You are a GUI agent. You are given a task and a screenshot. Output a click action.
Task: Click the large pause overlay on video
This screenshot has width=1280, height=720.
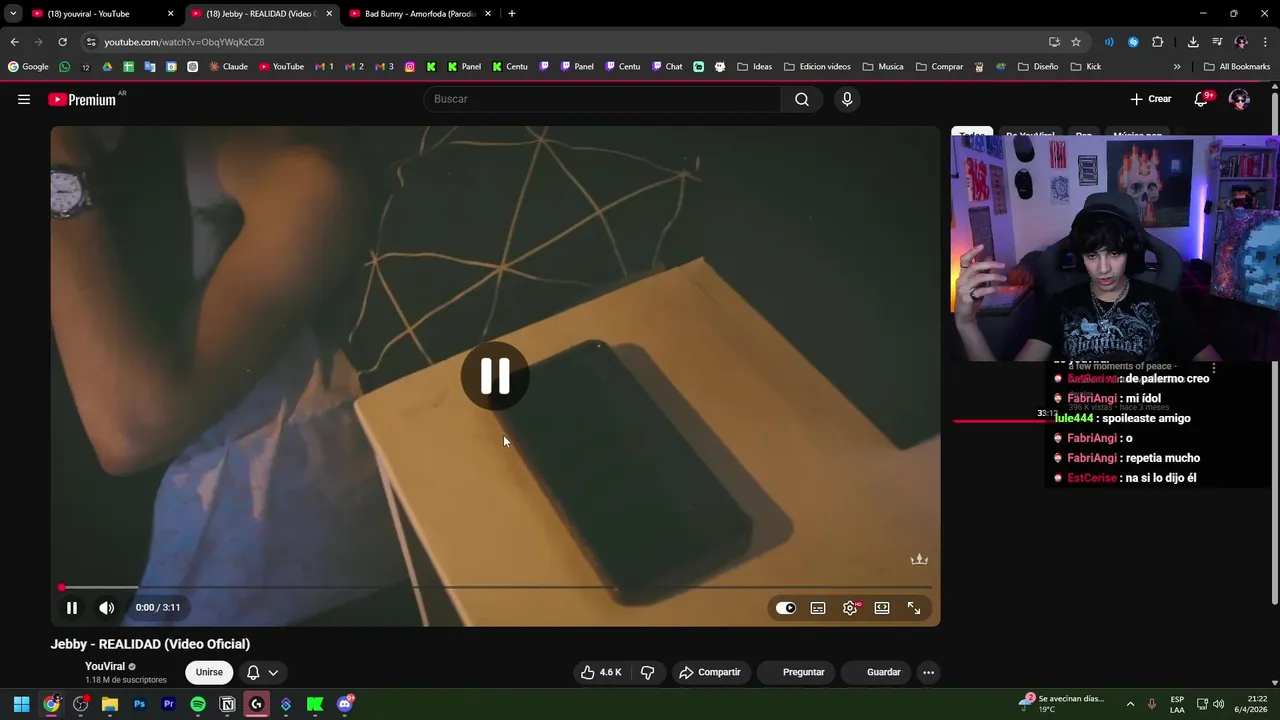[495, 376]
